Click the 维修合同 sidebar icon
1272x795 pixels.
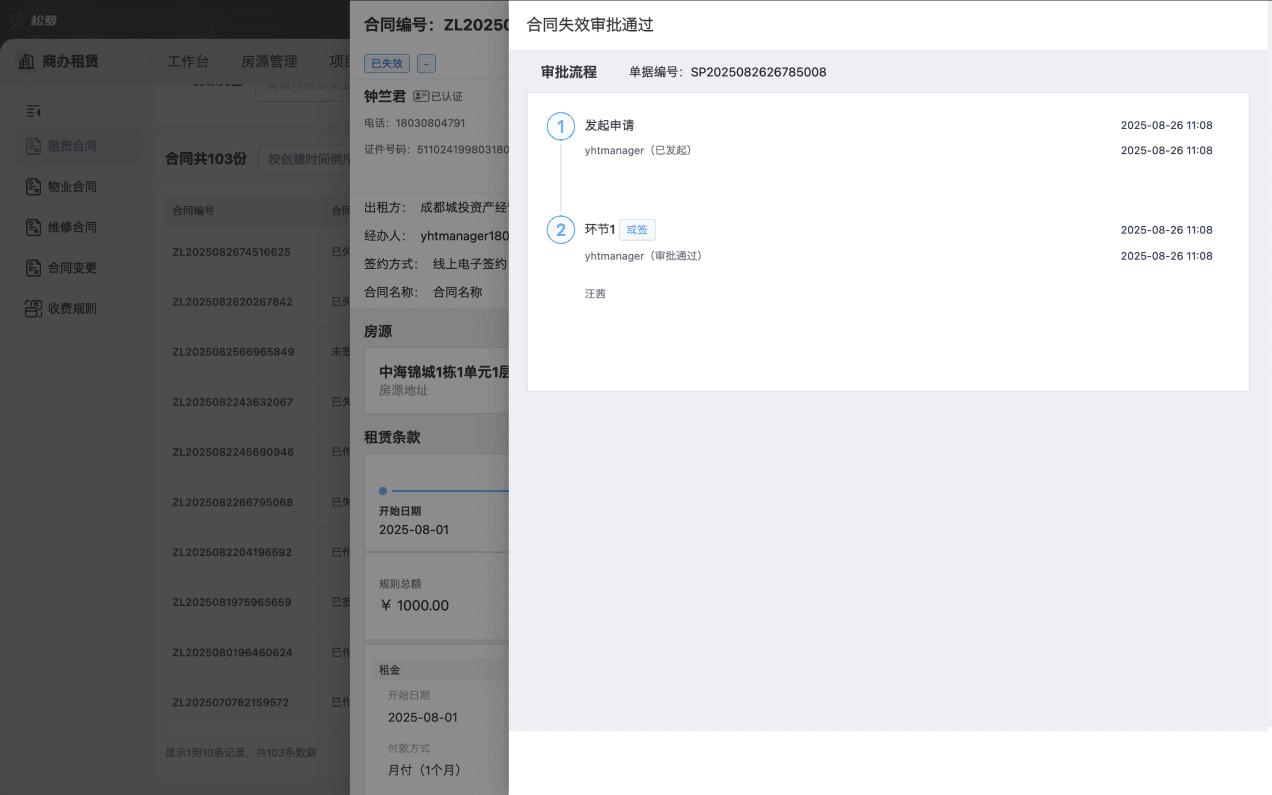pos(33,227)
